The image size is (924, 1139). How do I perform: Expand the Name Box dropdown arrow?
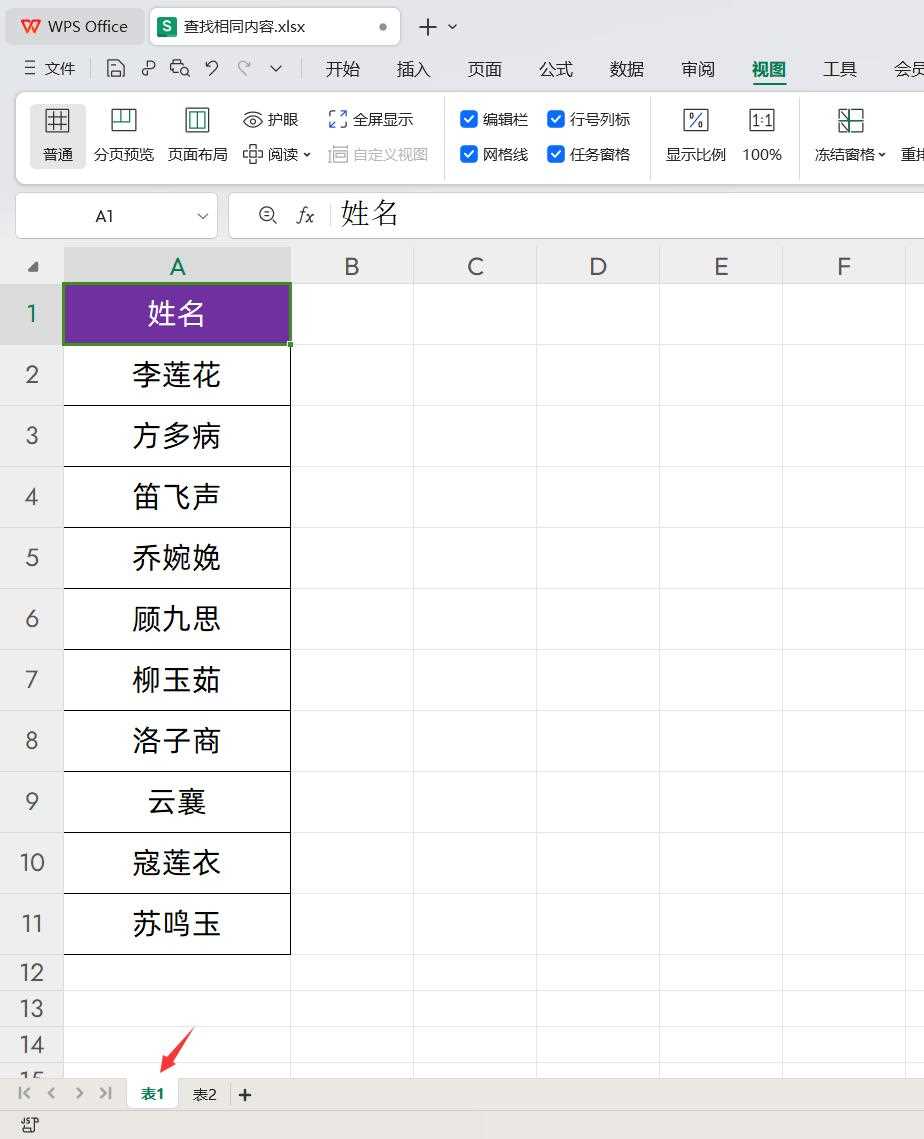pyautogui.click(x=203, y=216)
